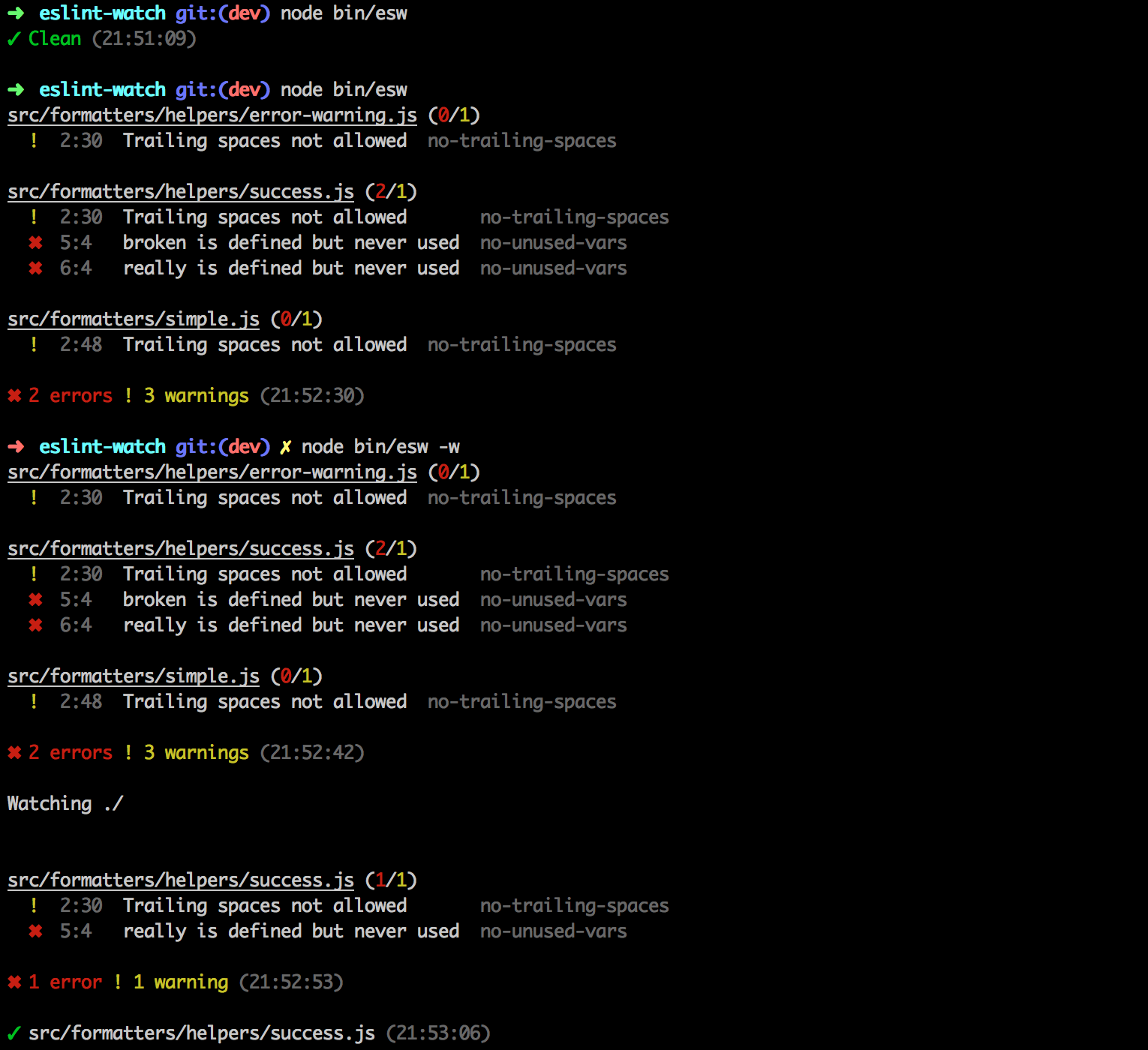
Task: Click the yellow ! under success.js (1/1)
Action: coord(34,906)
